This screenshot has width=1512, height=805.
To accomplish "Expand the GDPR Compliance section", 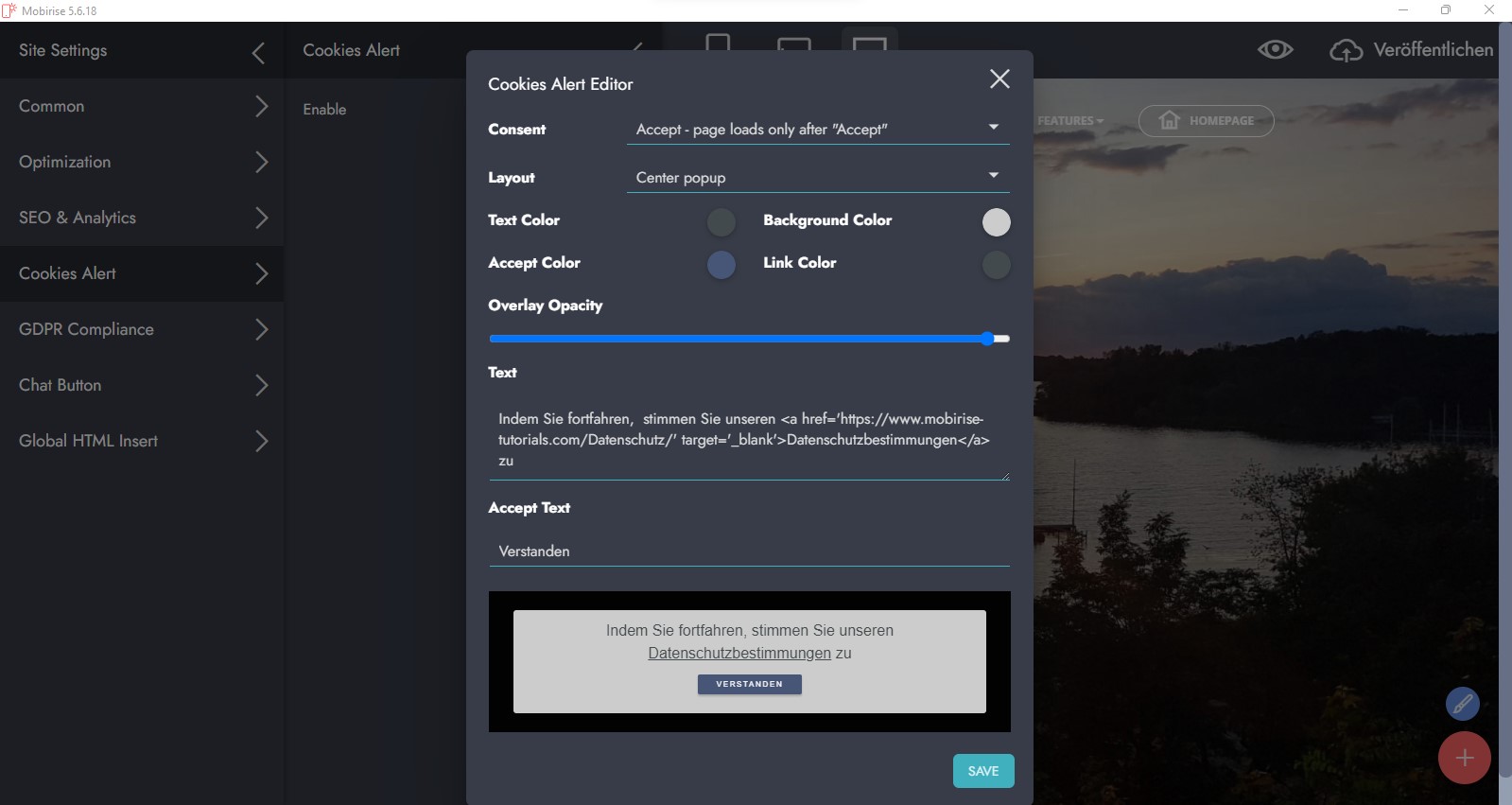I will click(x=142, y=329).
